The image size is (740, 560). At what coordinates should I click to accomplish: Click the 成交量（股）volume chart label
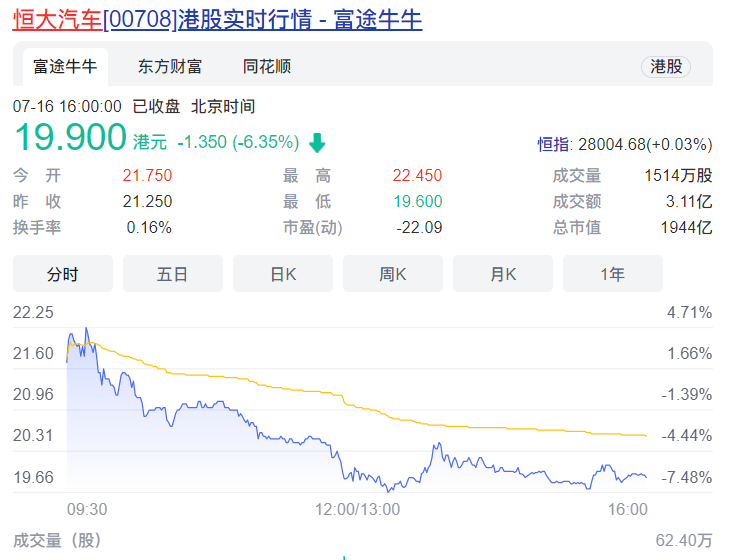[57, 541]
